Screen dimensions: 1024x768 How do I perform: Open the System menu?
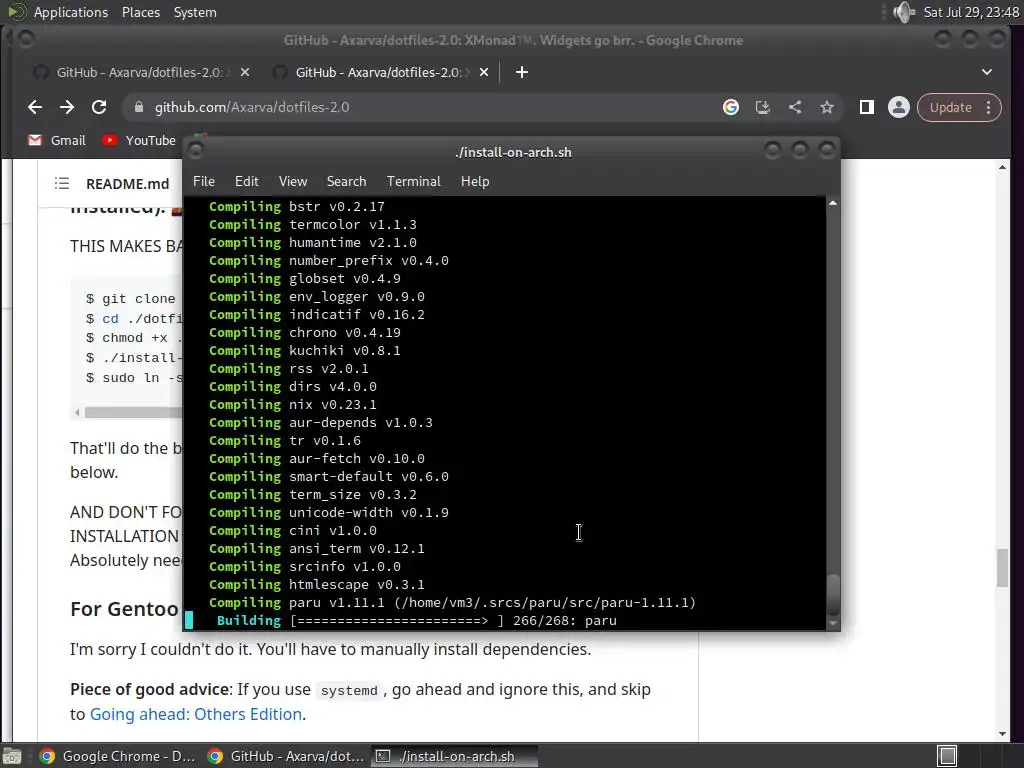(195, 12)
